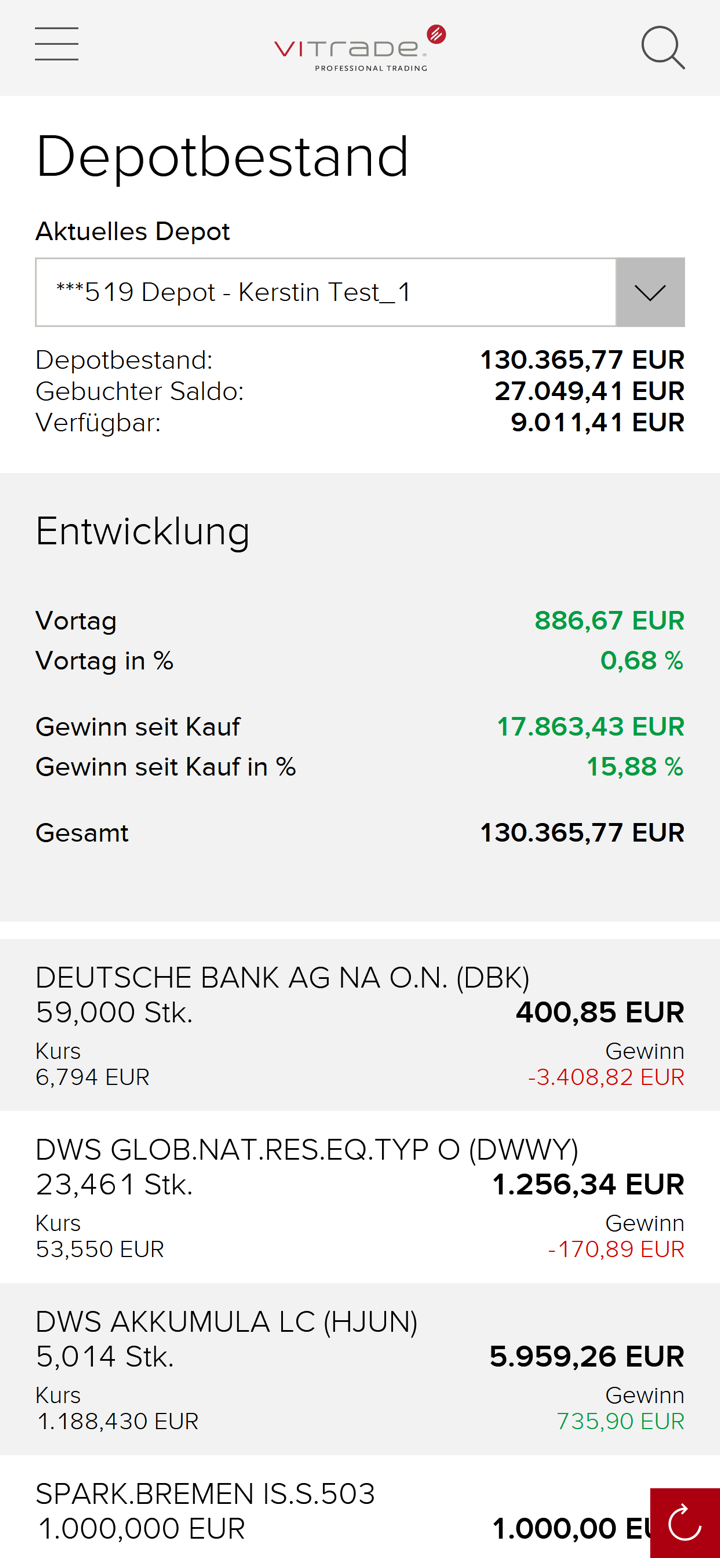Select the current depot field Kerstin Test_1

tap(325, 292)
